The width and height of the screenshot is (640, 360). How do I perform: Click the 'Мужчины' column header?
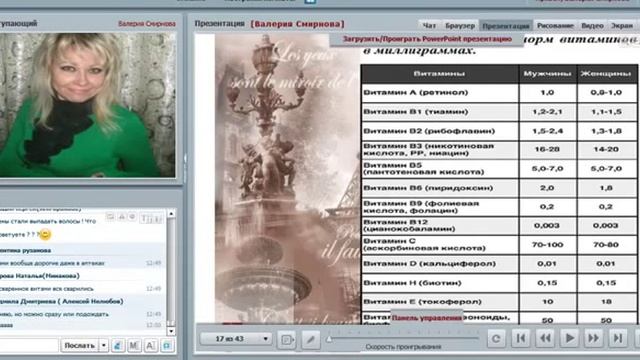(x=547, y=74)
